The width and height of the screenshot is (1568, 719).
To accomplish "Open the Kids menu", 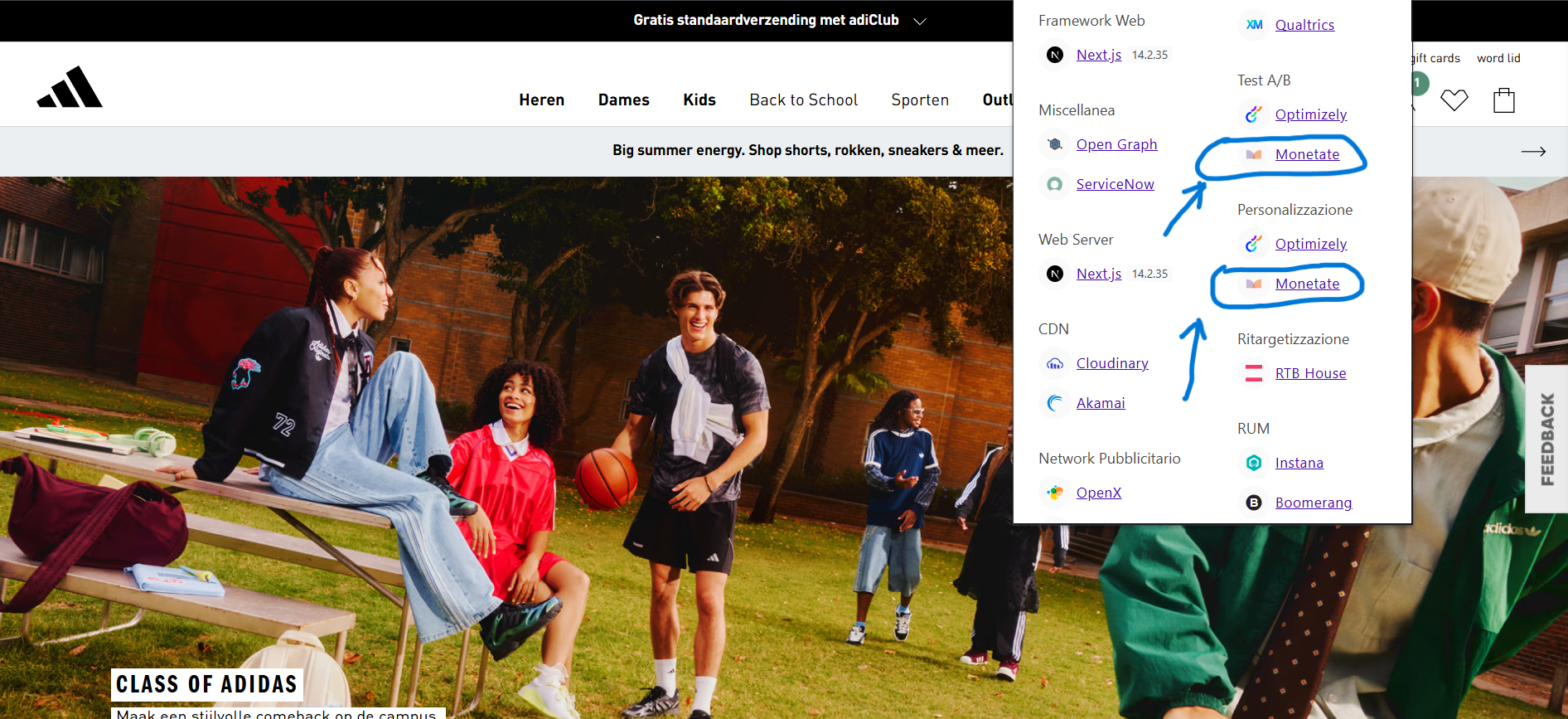I will pos(699,100).
